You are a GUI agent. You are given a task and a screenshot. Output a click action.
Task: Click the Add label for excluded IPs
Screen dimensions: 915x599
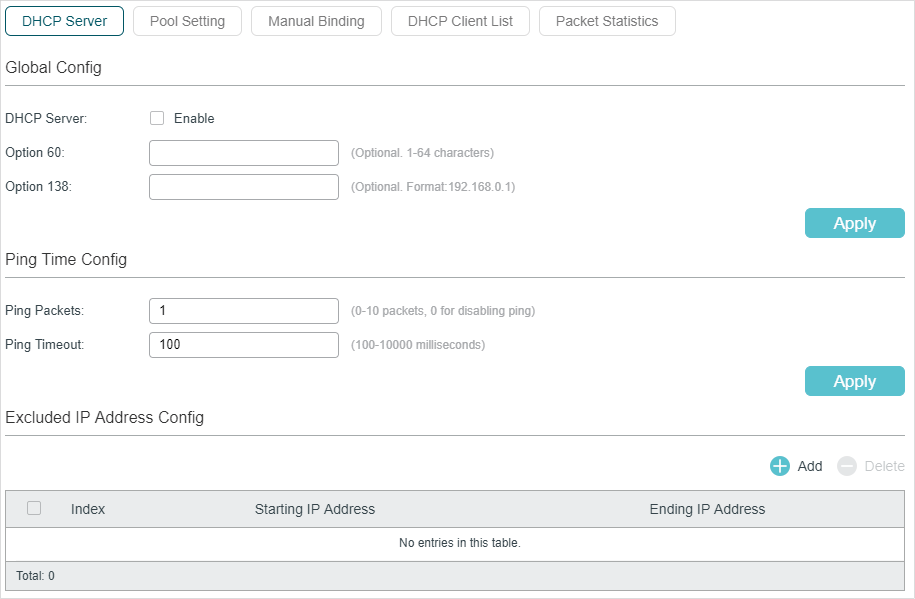tap(809, 466)
